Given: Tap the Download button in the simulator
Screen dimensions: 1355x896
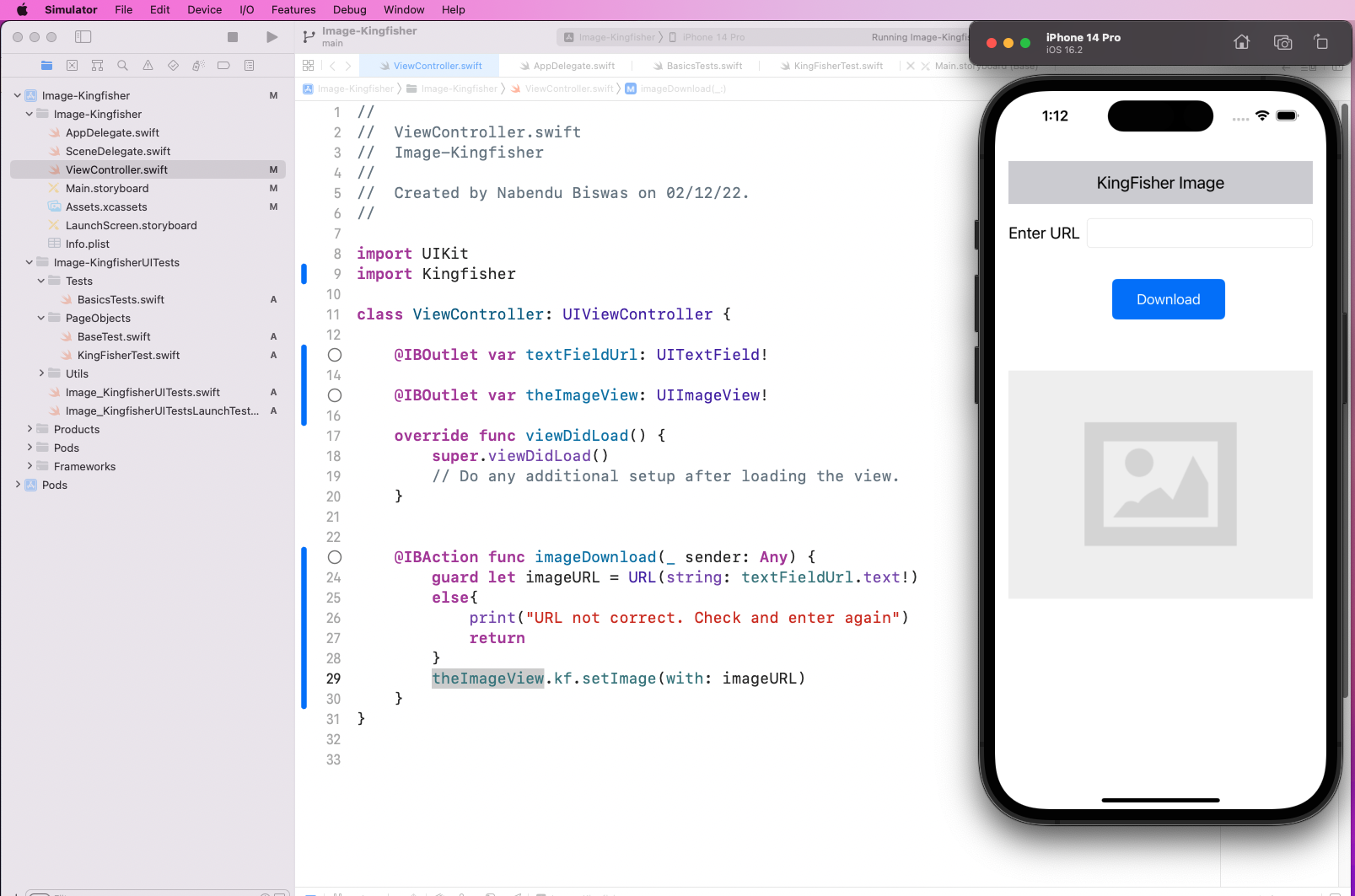Looking at the screenshot, I should click(x=1168, y=299).
